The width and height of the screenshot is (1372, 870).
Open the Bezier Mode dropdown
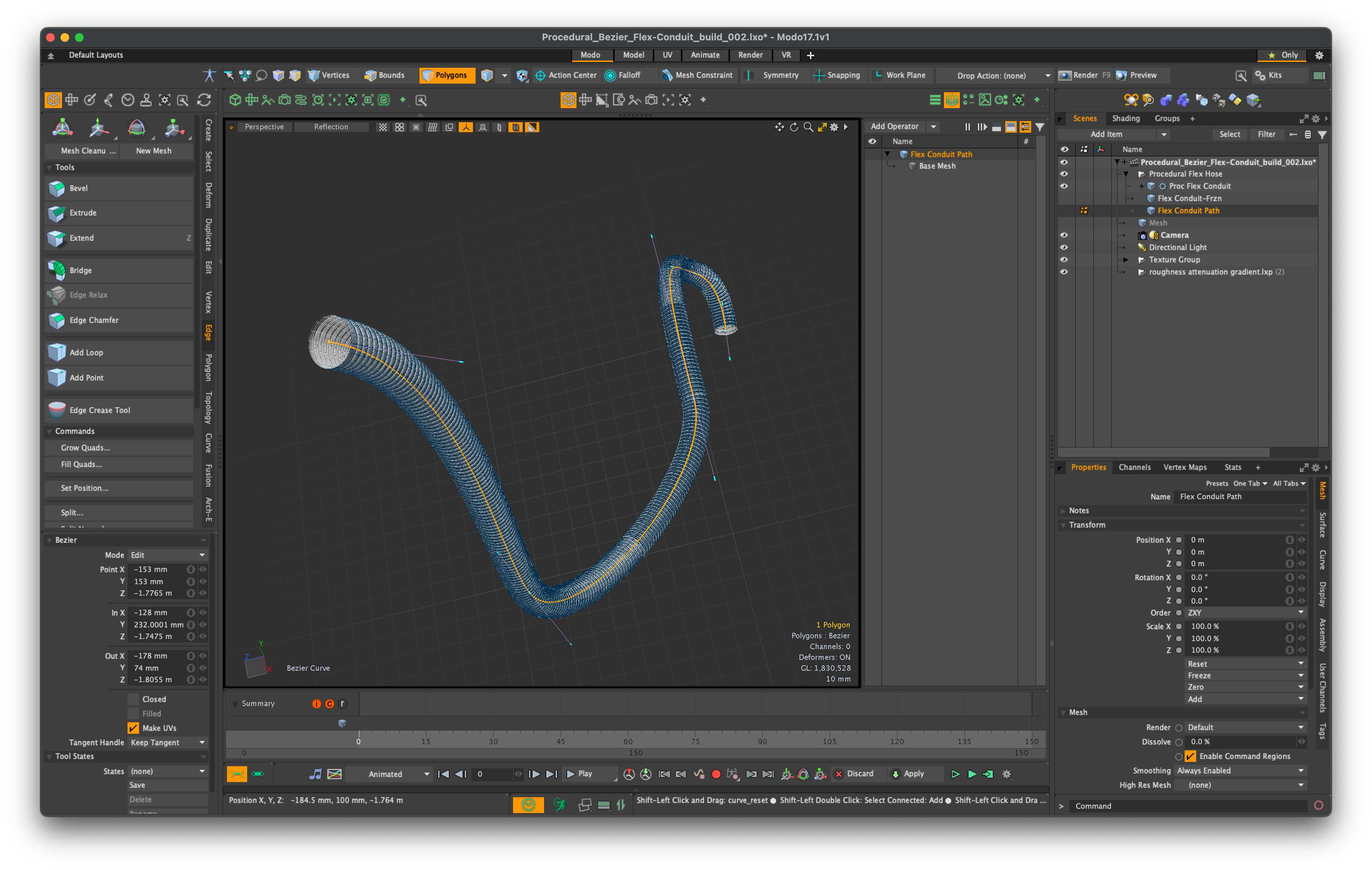(168, 555)
